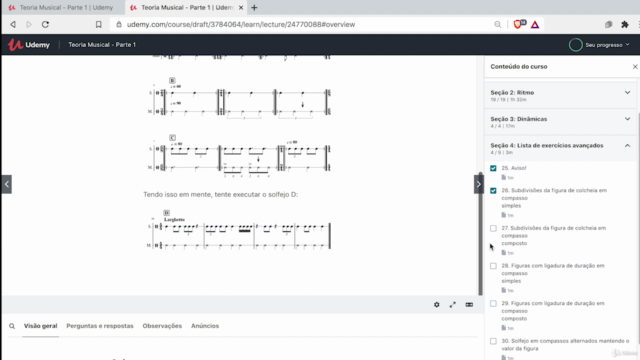Click the document icon under lecture 28
Image resolution: width=640 pixels, height=360 pixels.
click(504, 290)
